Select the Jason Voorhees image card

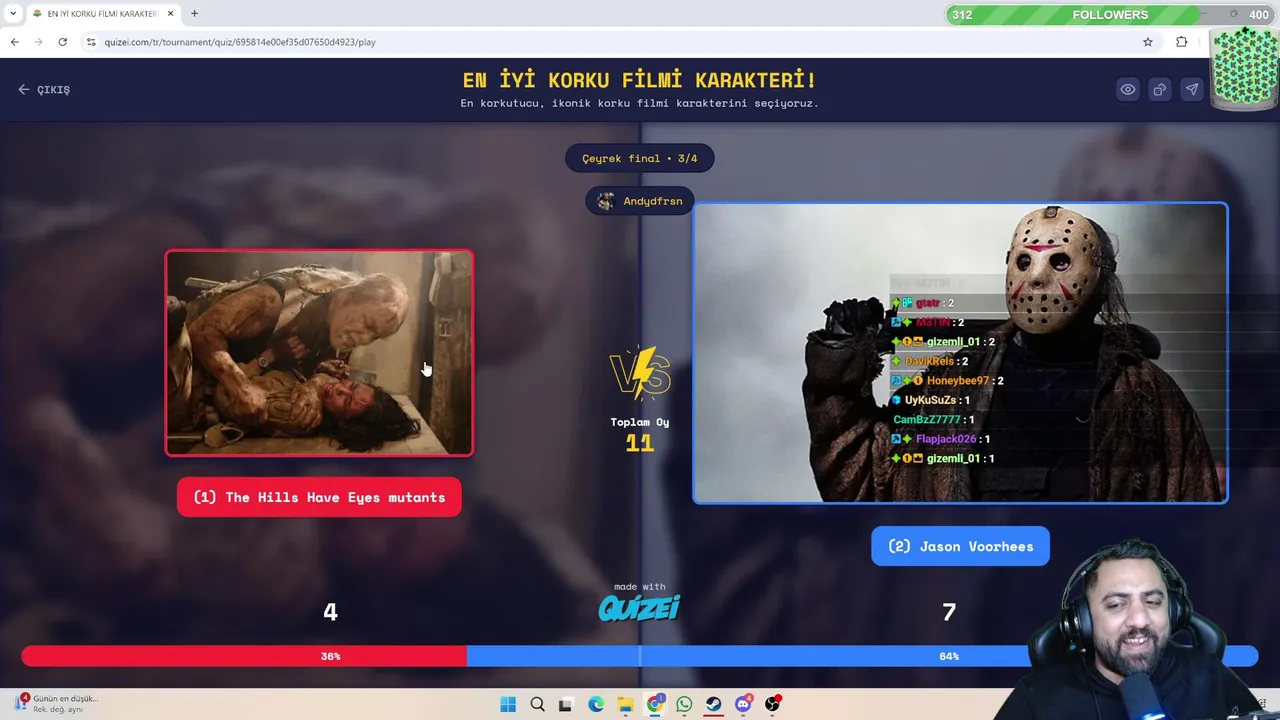960,353
